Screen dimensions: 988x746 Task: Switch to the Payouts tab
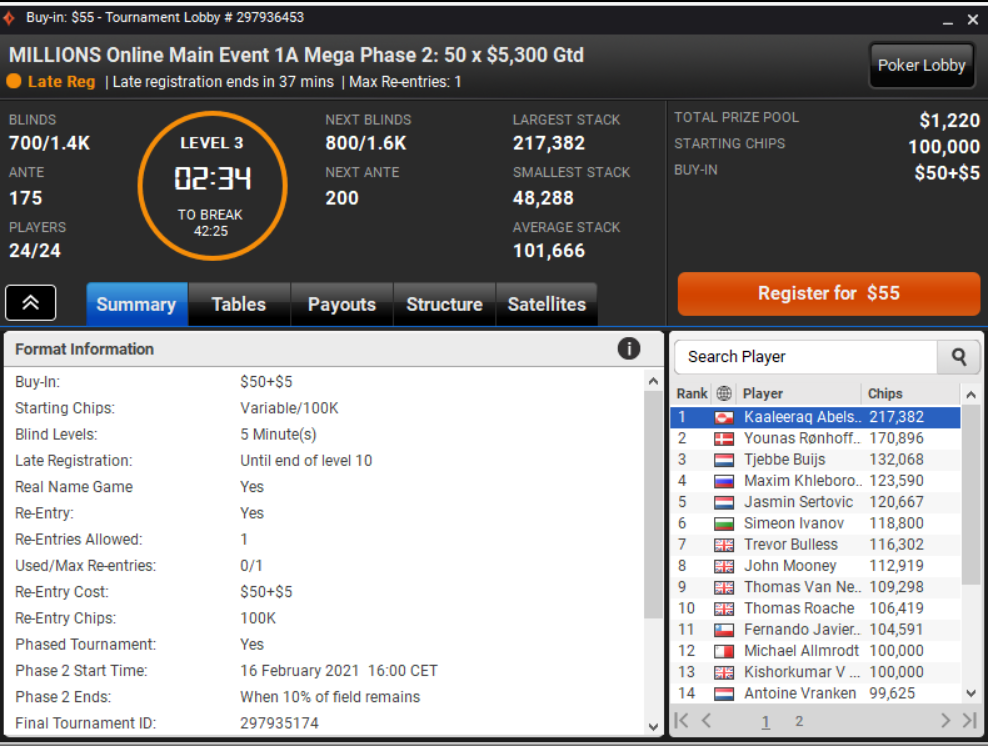coord(342,304)
